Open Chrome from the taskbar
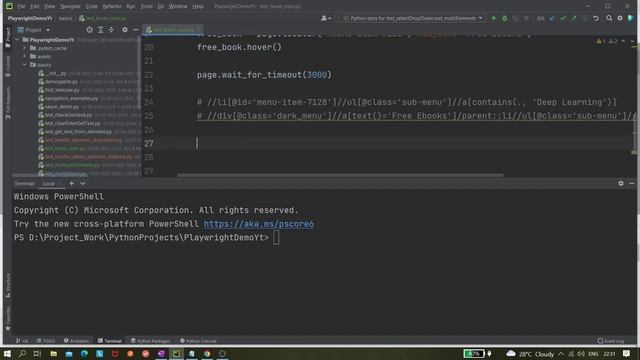640x360 pixels. pyautogui.click(x=207, y=354)
